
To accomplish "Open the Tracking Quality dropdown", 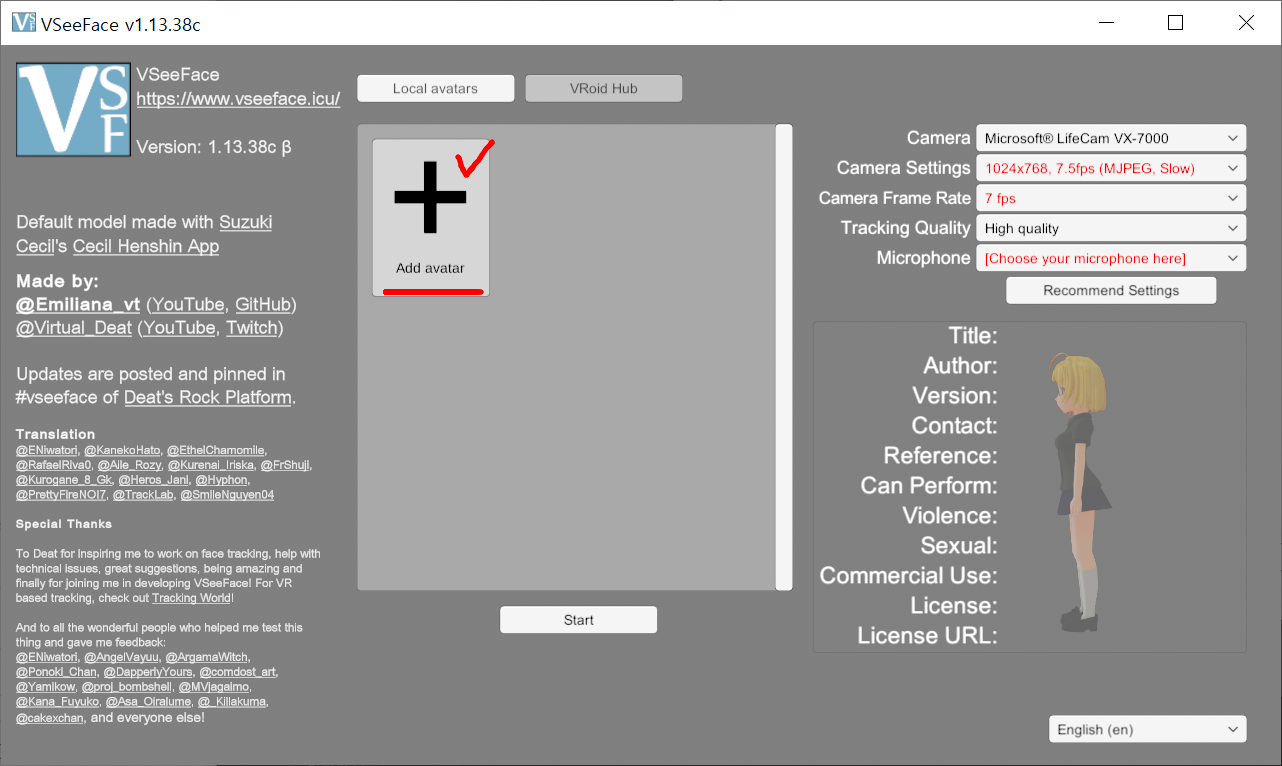I will pos(1111,228).
